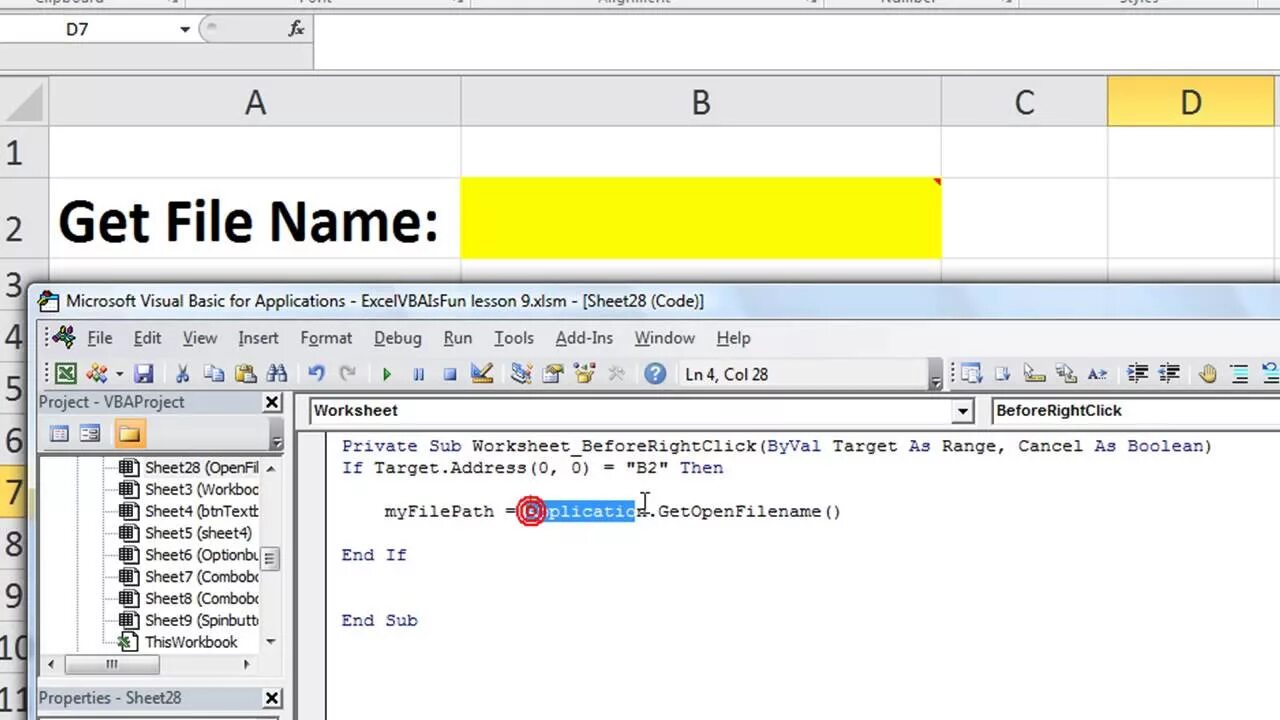
Task: Close the Properties - Sheet28 pane
Action: coord(272,698)
